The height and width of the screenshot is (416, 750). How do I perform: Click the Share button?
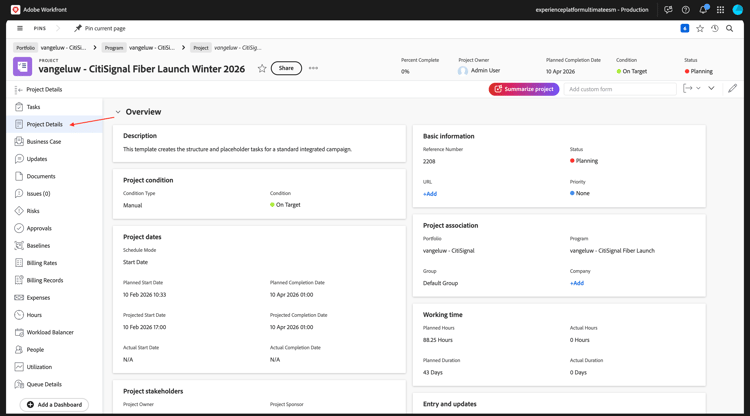[286, 68]
